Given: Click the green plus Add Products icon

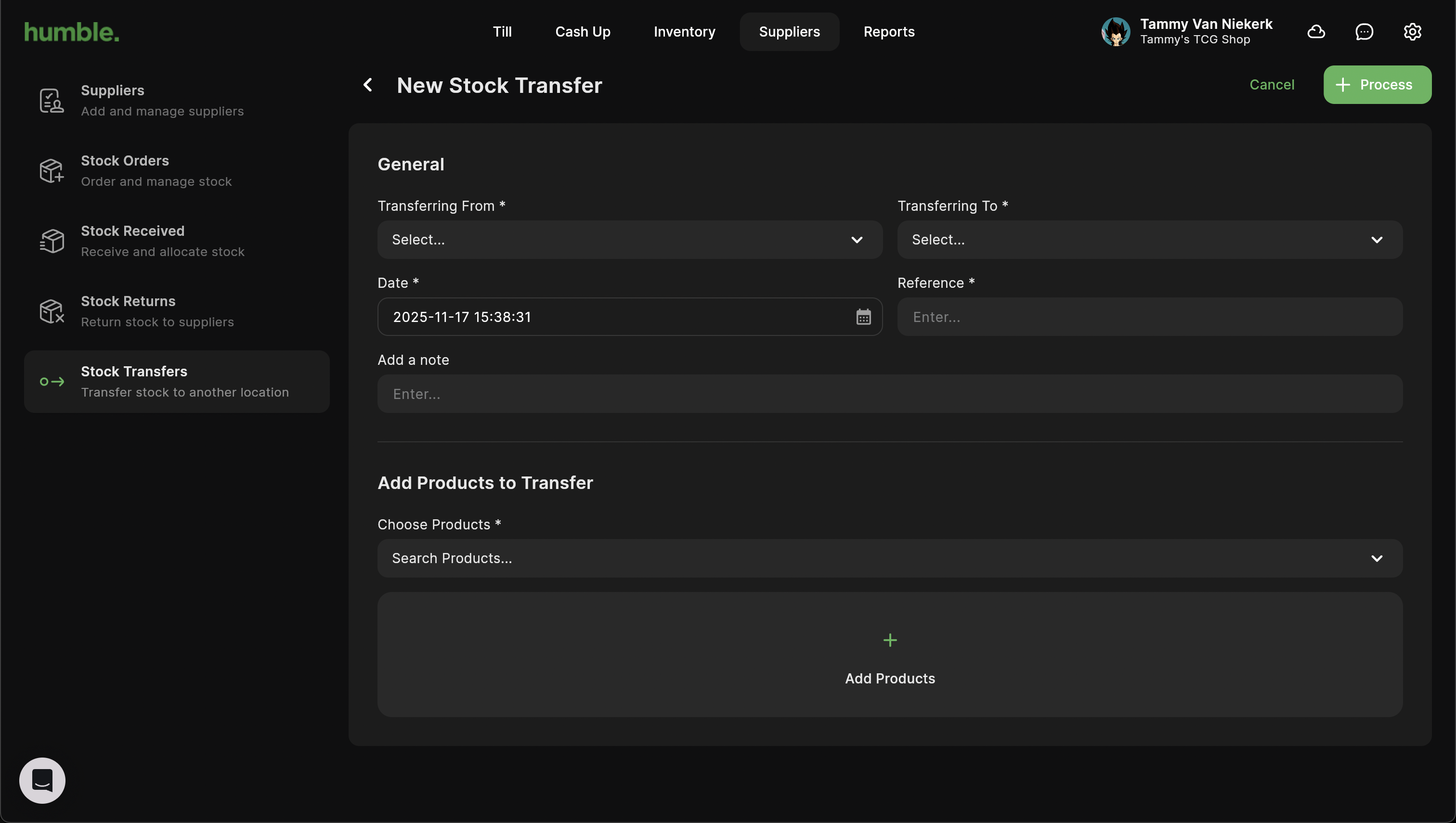Looking at the screenshot, I should point(889,640).
